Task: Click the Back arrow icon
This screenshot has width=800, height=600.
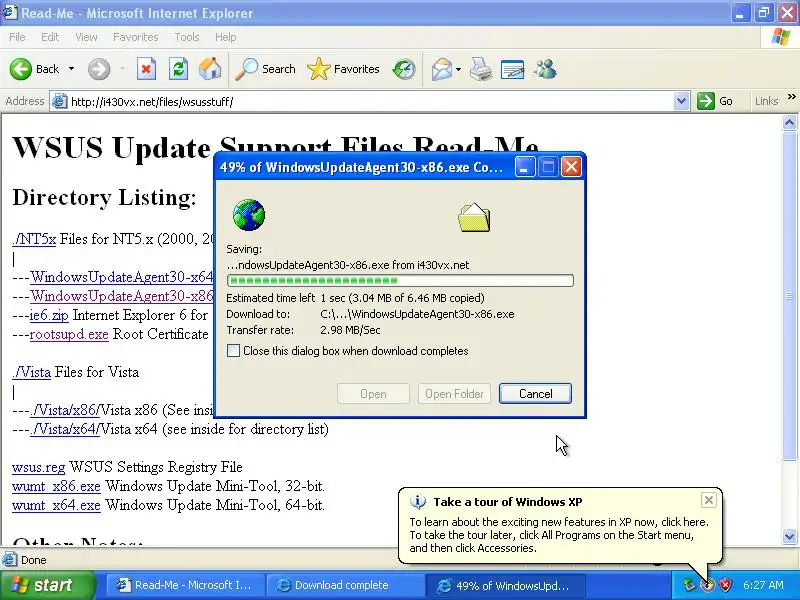Action: click(20, 69)
